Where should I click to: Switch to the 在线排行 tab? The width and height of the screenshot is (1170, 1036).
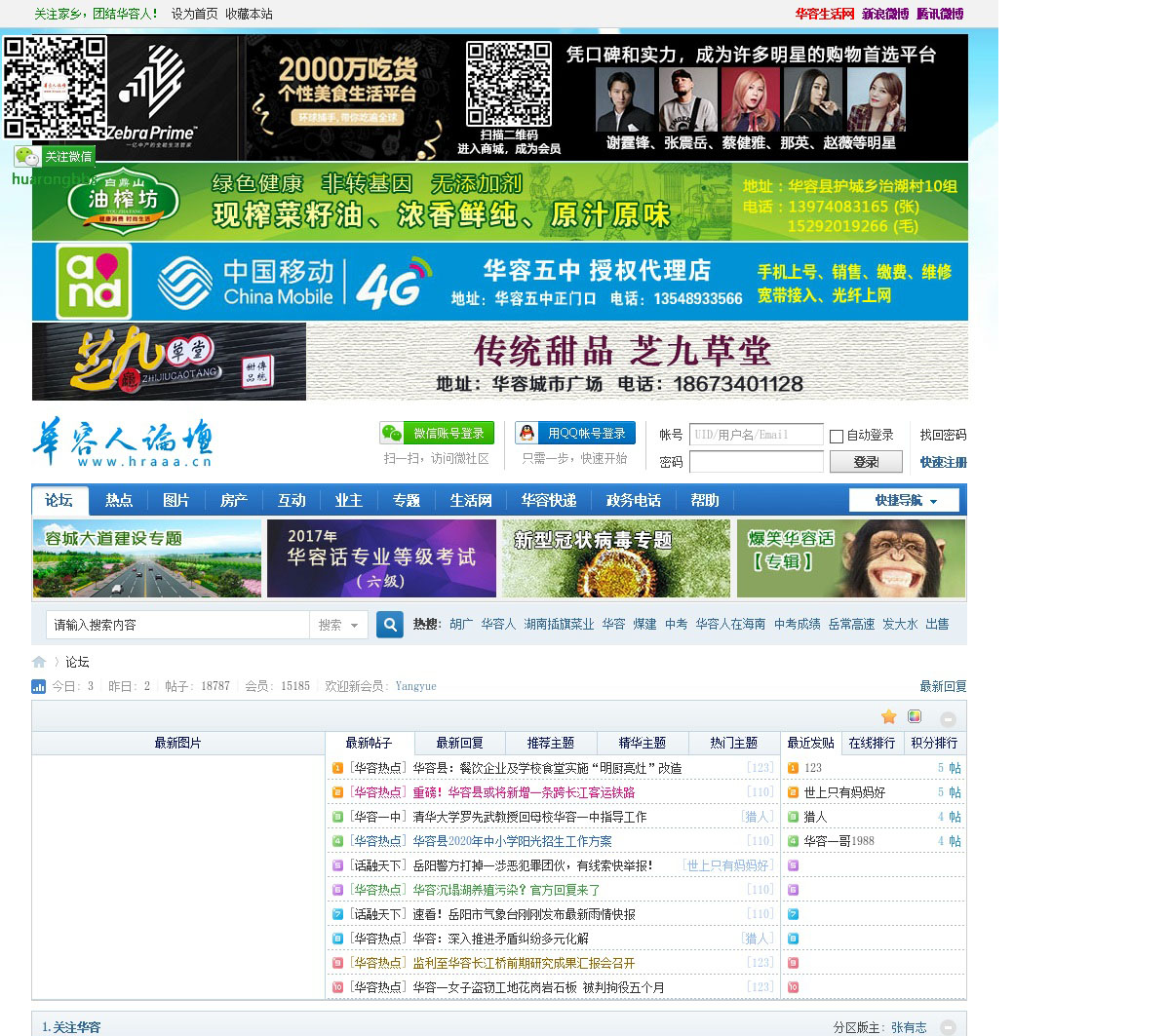(x=871, y=743)
